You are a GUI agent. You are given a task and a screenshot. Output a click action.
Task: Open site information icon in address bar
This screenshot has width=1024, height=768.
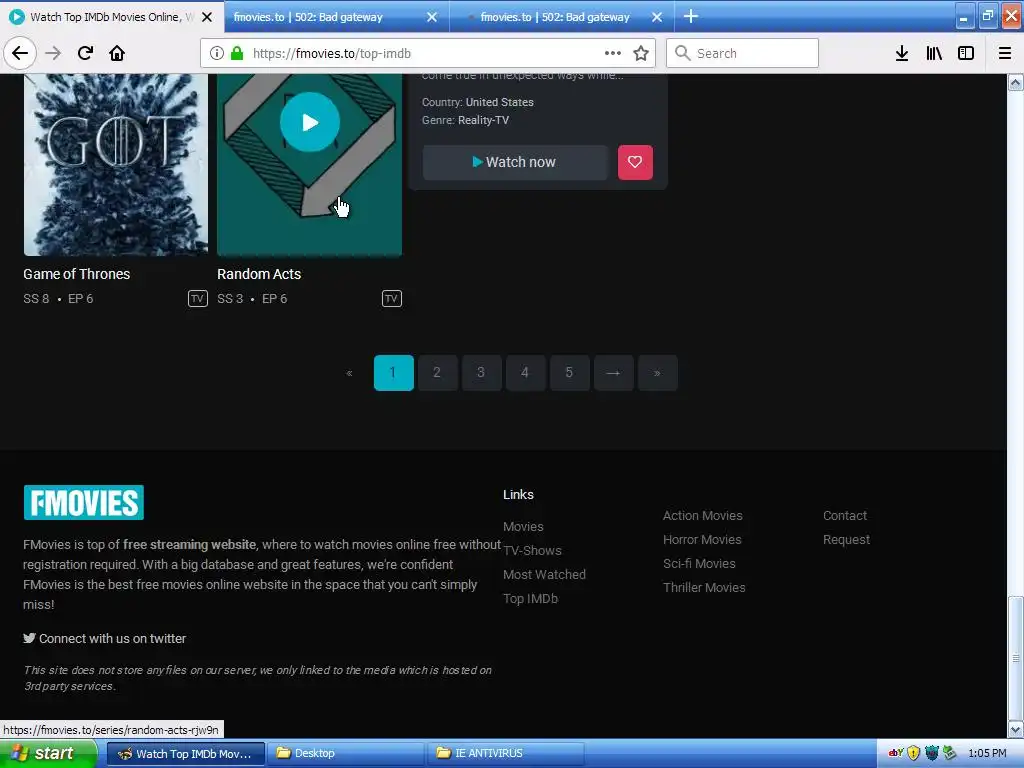[x=216, y=53]
